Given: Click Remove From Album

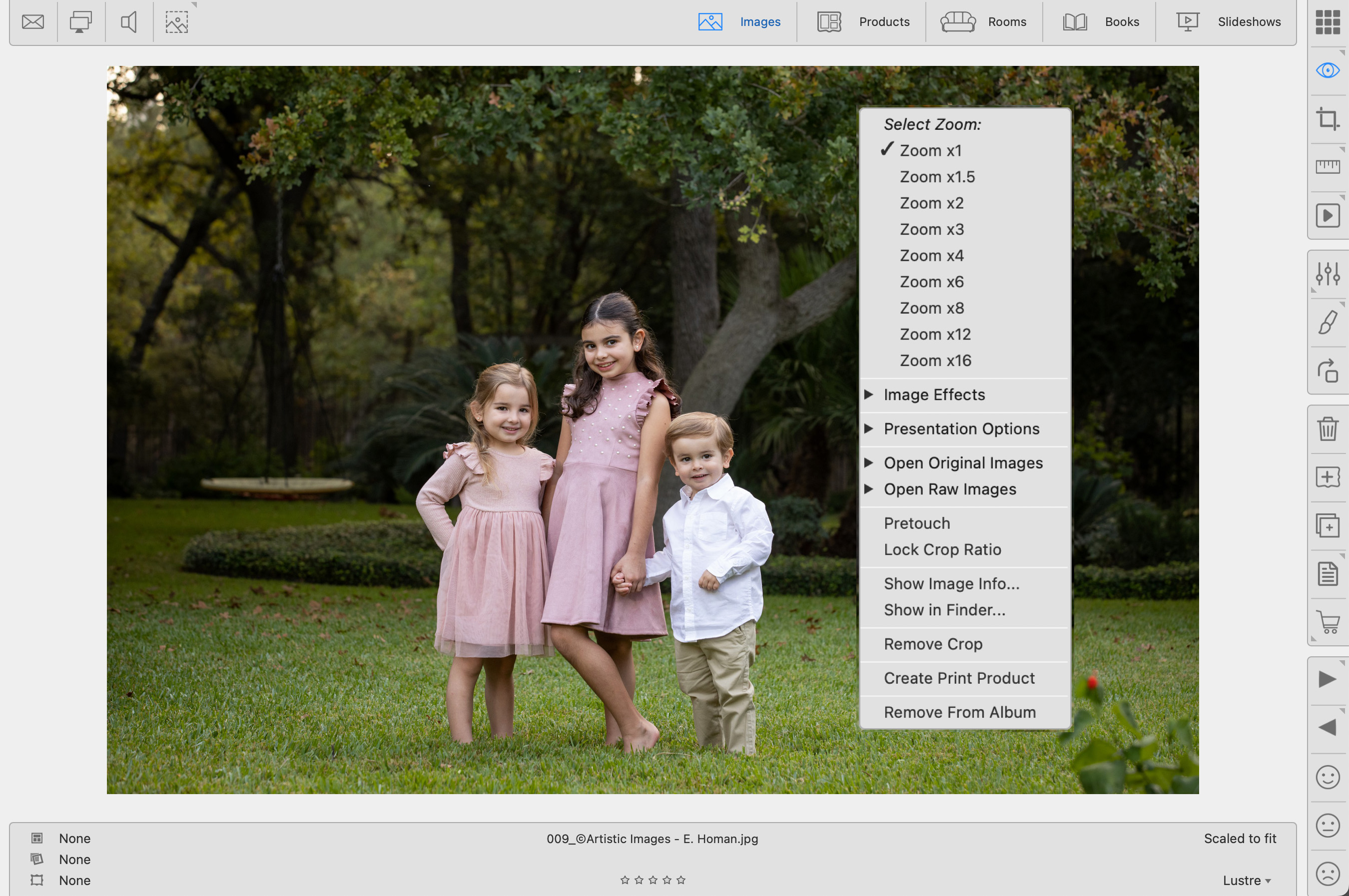Looking at the screenshot, I should pos(959,713).
